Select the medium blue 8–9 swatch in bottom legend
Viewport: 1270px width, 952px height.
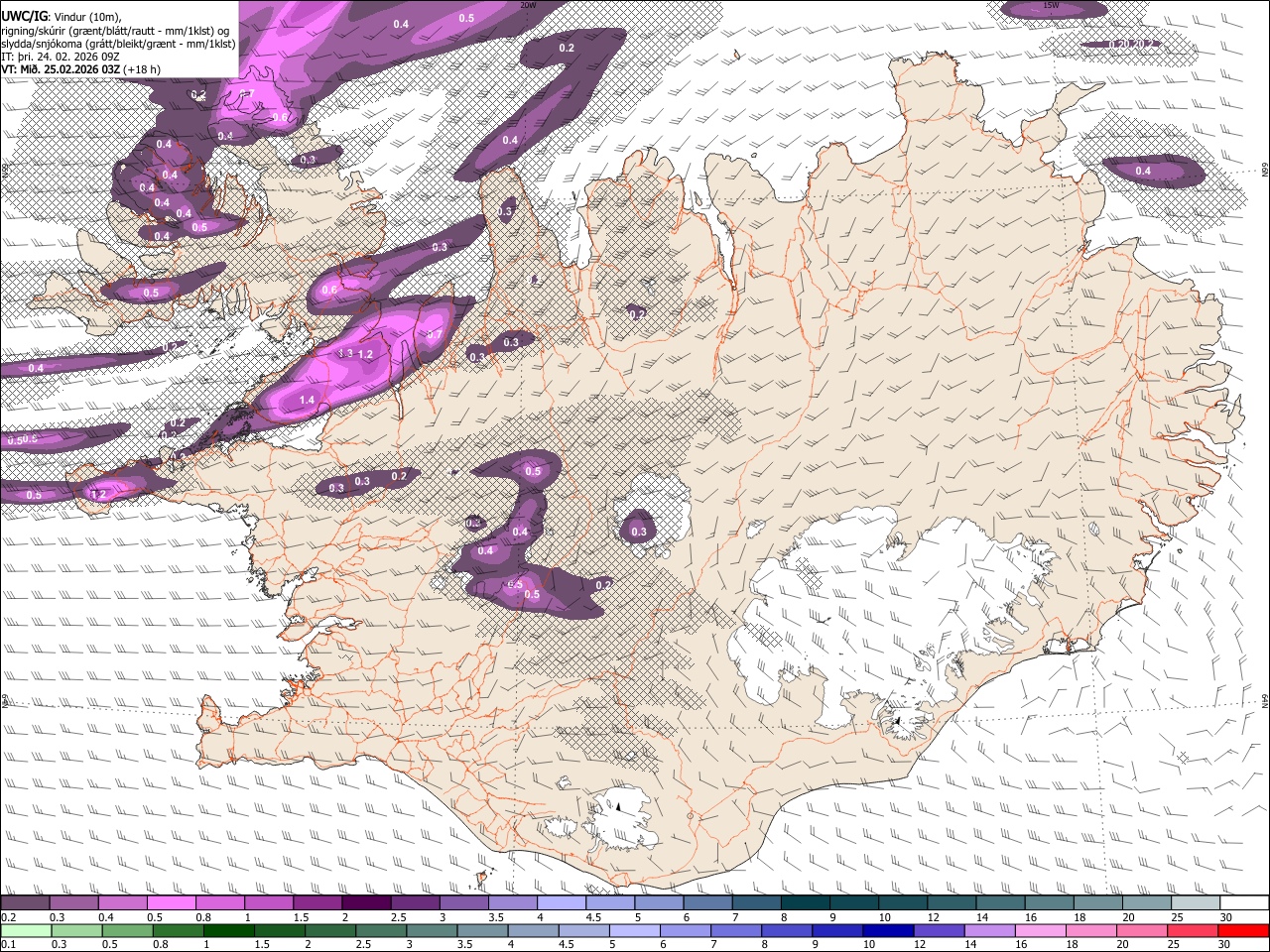pos(786,930)
